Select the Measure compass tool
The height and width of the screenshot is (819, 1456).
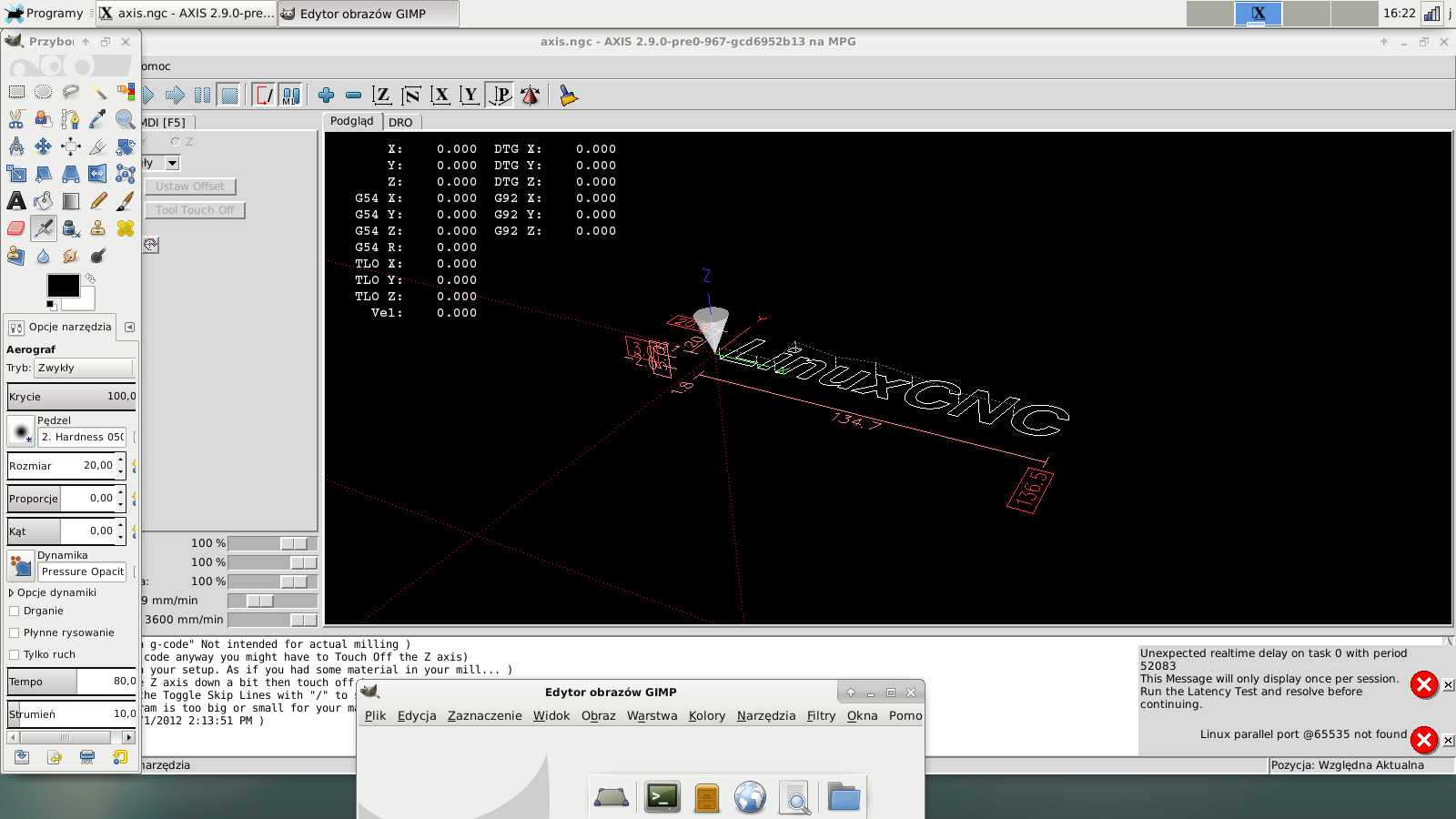16,147
